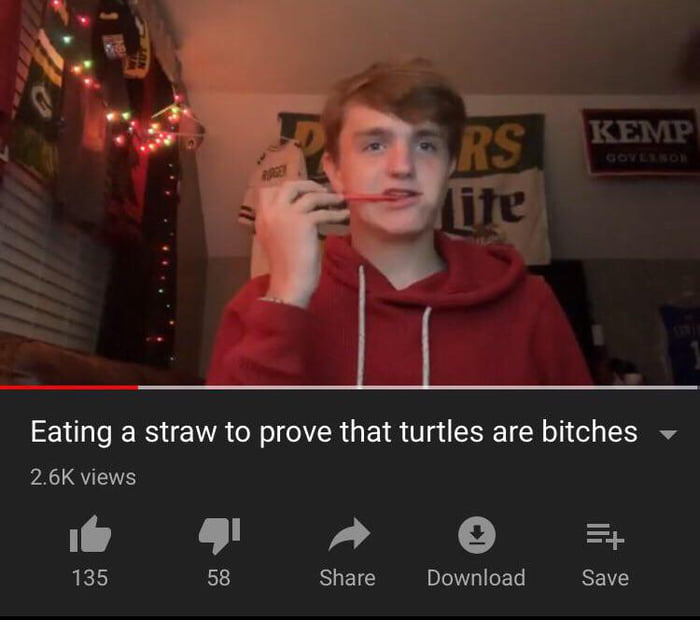Click the video title text
Image resolution: width=700 pixels, height=620 pixels.
[x=334, y=432]
